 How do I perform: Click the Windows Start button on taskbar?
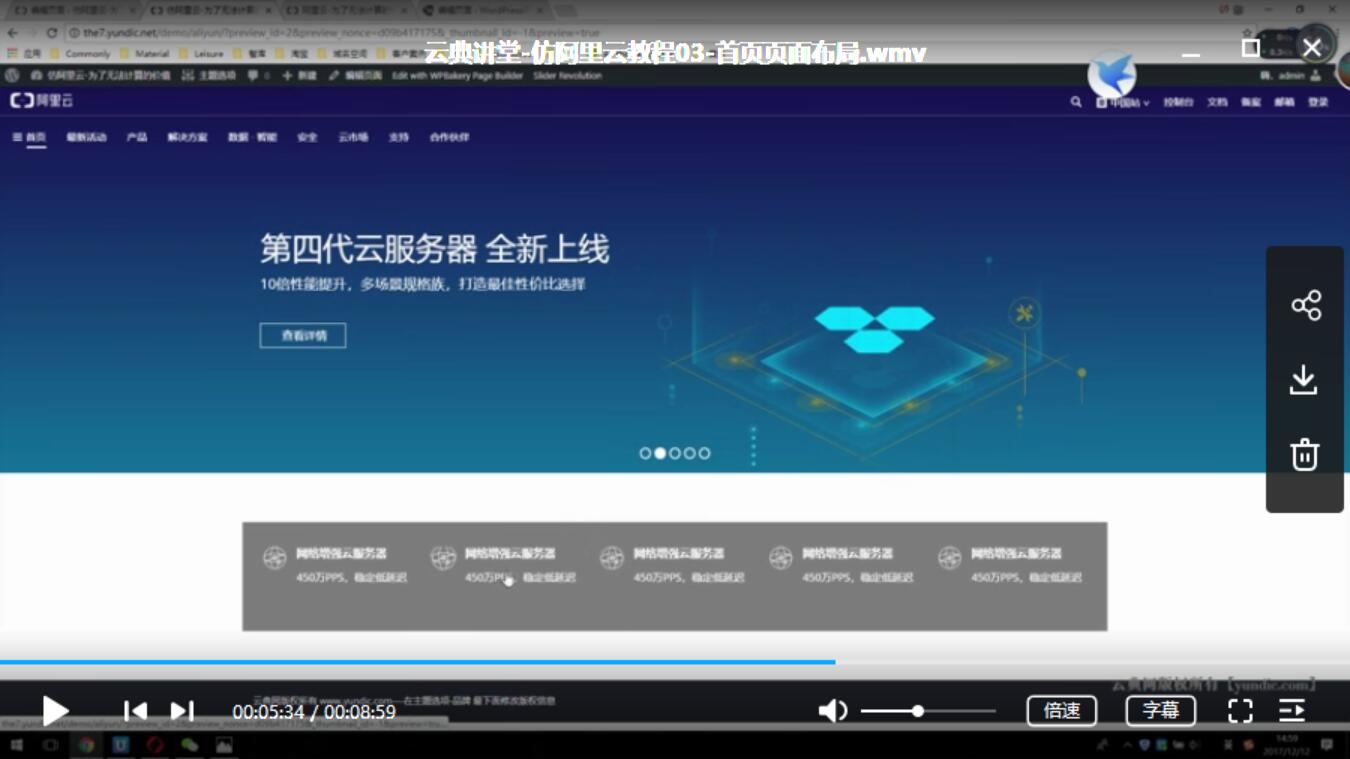coord(16,745)
